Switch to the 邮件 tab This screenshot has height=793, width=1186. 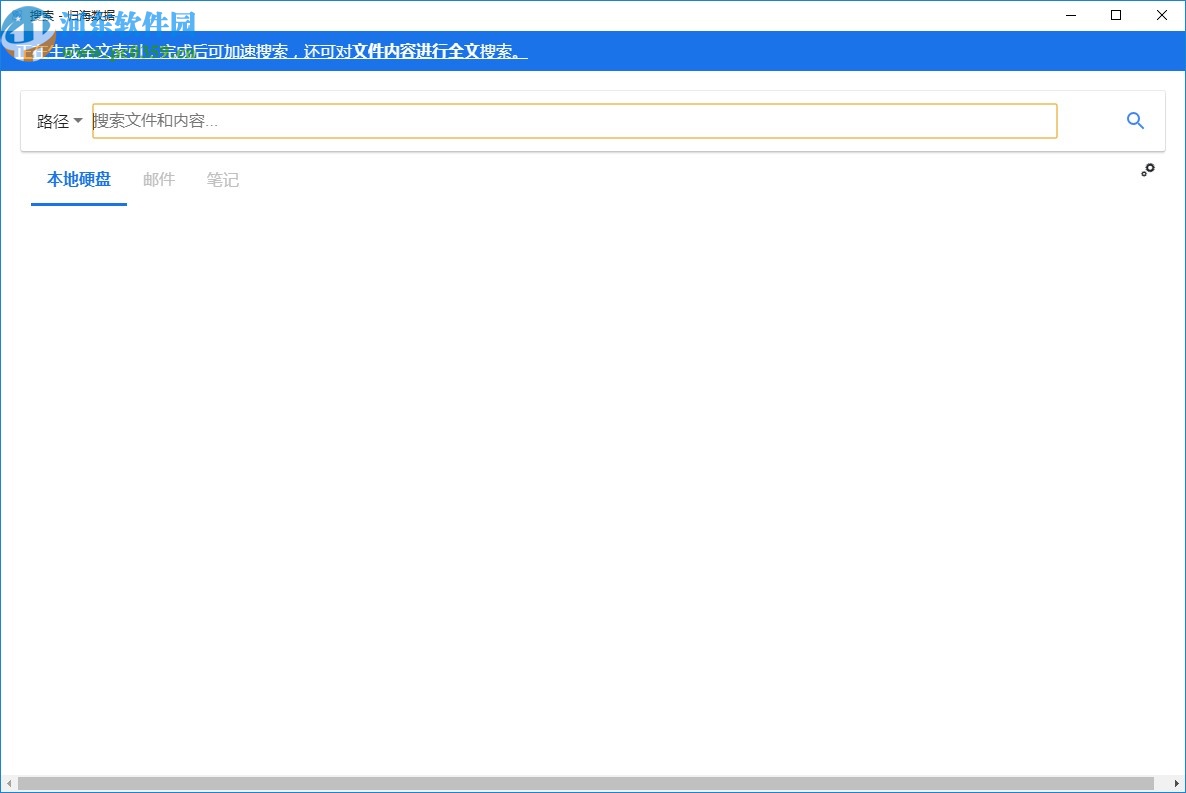159,179
